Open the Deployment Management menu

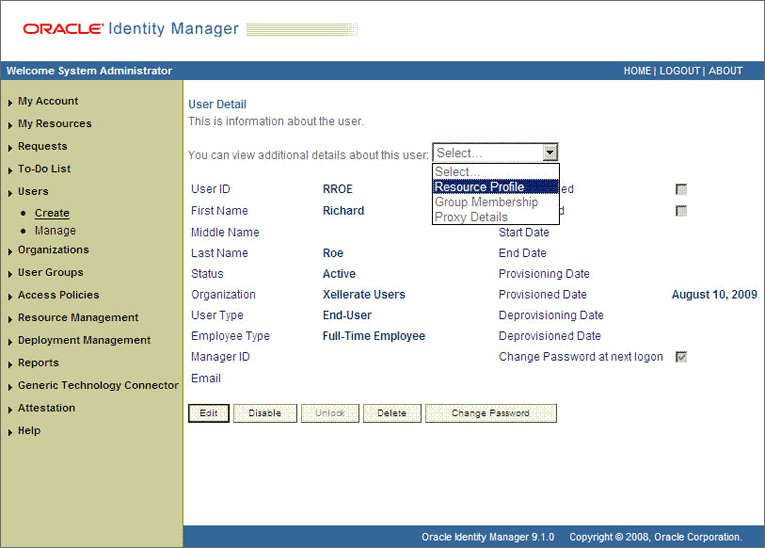pos(84,340)
